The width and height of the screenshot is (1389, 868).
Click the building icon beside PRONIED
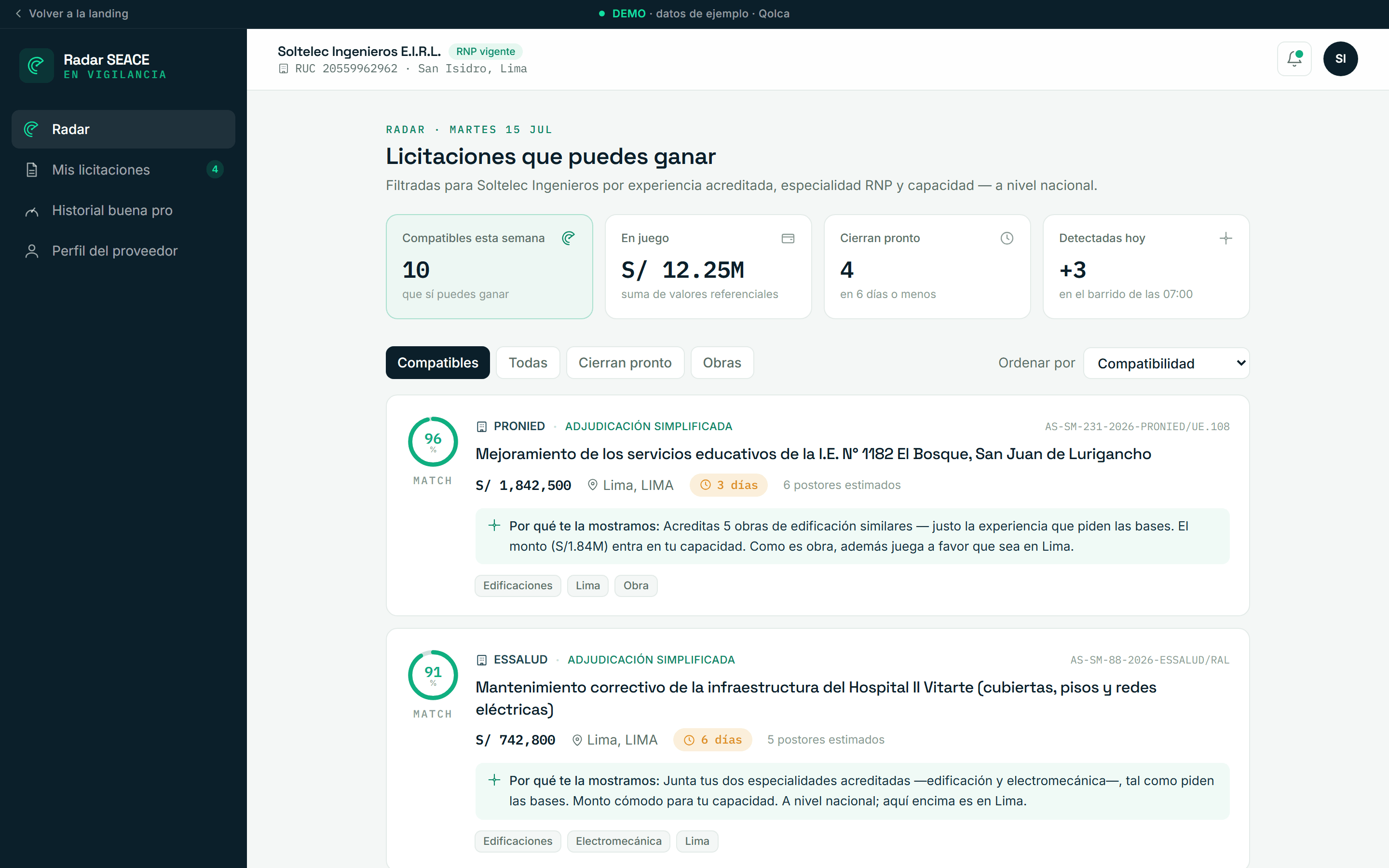coord(481,427)
